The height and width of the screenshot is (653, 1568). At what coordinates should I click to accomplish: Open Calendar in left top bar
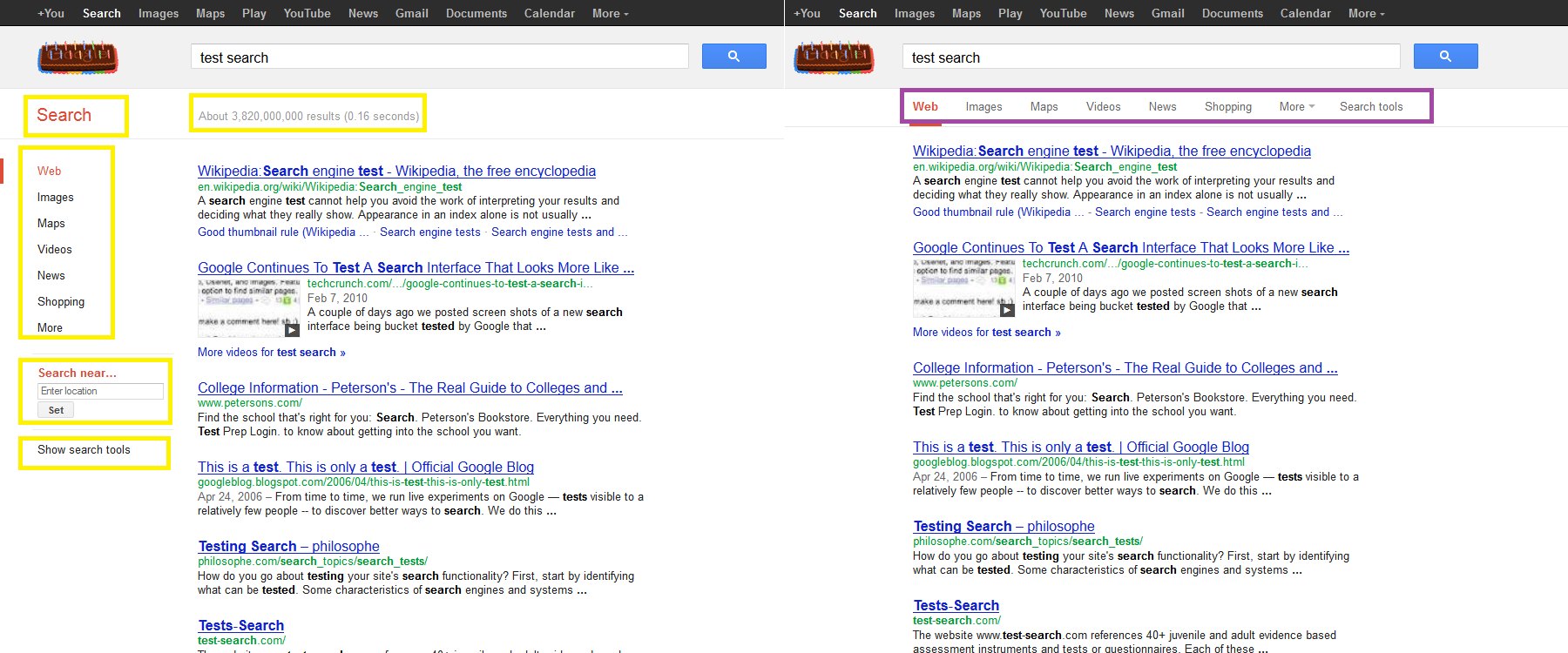pos(549,13)
